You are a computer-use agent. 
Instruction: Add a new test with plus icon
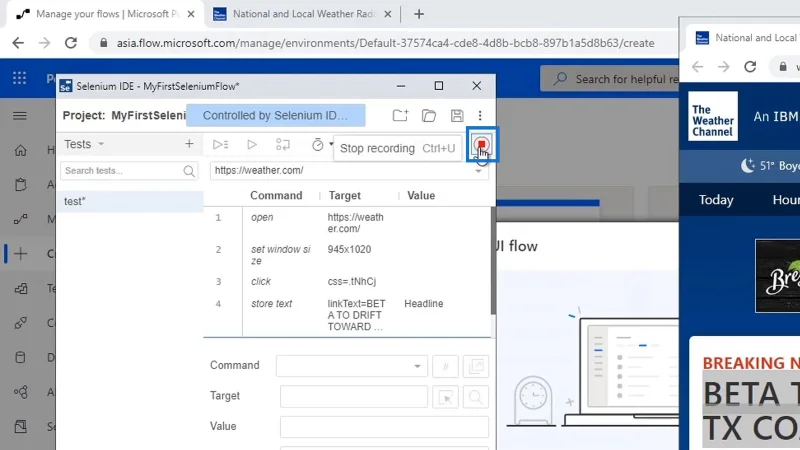tap(189, 144)
